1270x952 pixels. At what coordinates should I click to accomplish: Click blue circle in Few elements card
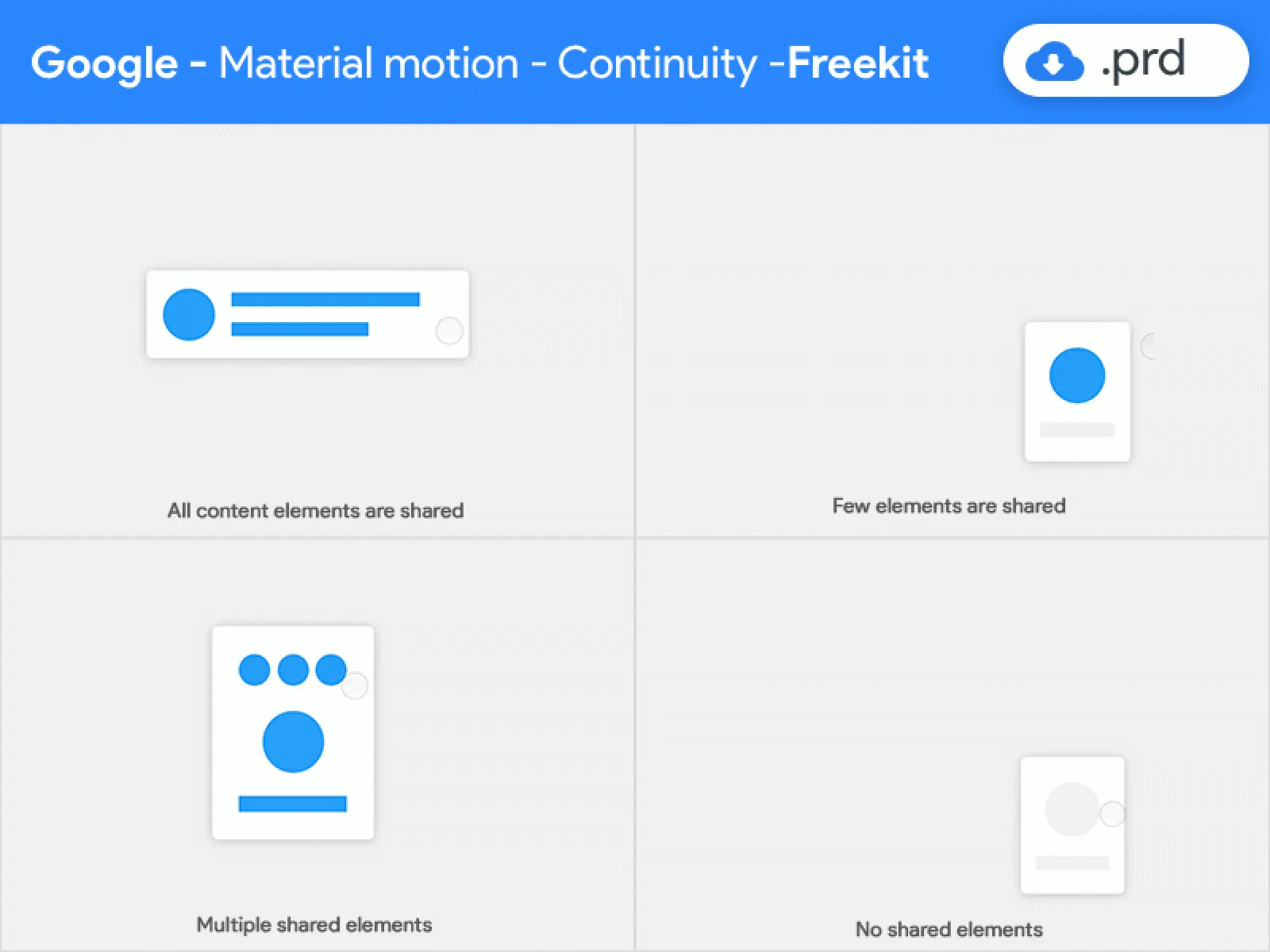coord(1076,375)
